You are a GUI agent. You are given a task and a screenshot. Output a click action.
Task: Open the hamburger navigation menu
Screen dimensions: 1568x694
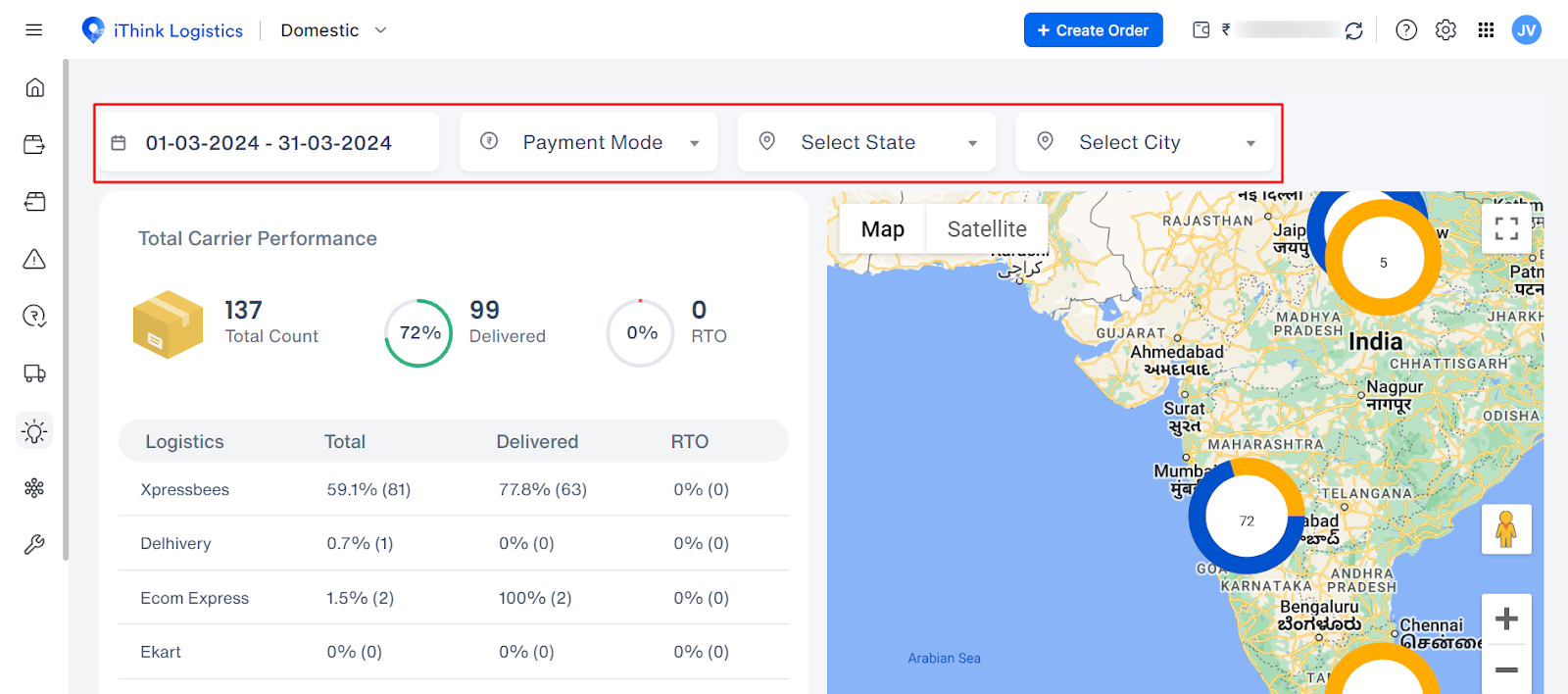tap(34, 30)
